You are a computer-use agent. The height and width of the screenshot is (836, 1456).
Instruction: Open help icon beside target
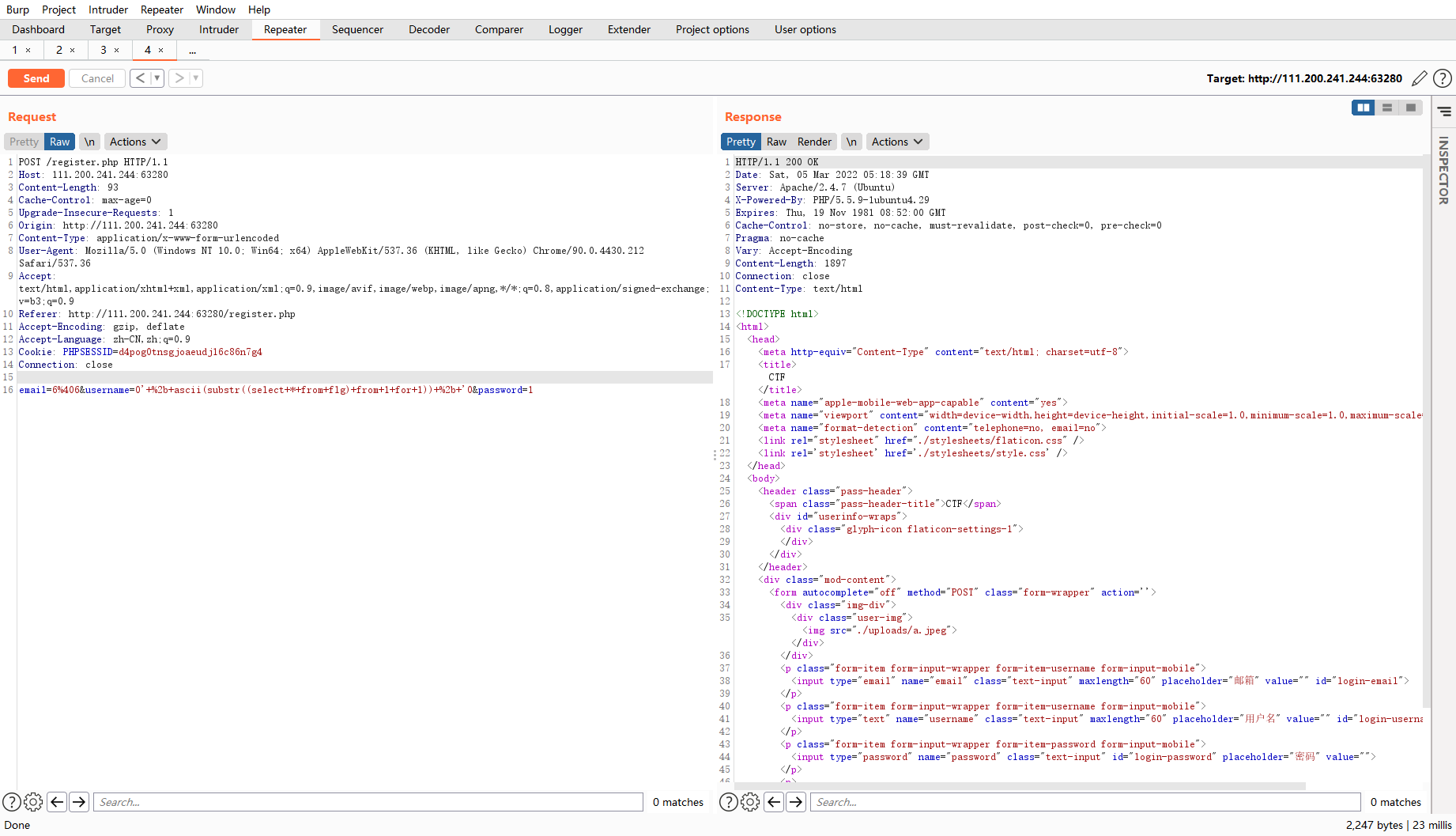1443,78
